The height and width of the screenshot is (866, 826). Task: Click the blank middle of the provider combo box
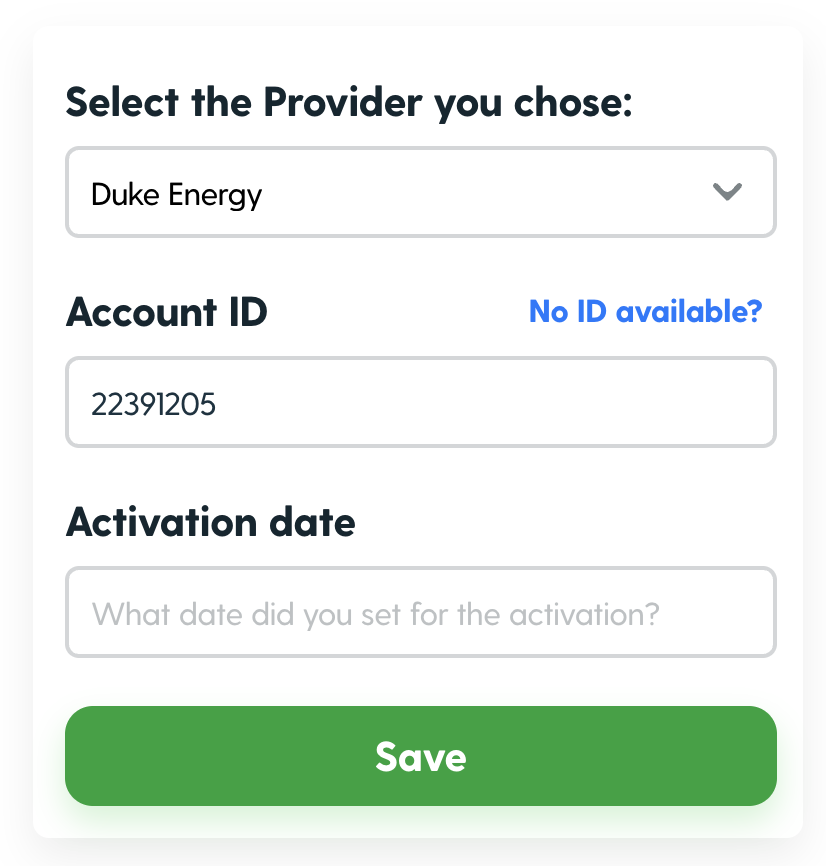[486, 193]
